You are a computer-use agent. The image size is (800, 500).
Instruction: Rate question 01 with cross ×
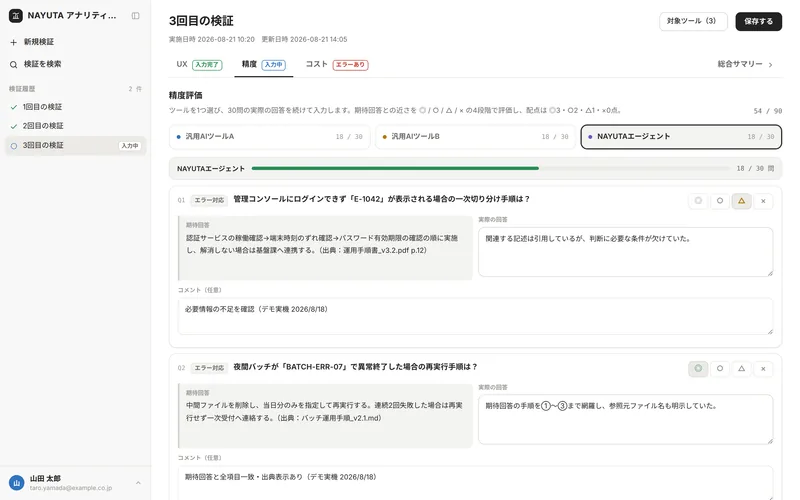coord(763,201)
